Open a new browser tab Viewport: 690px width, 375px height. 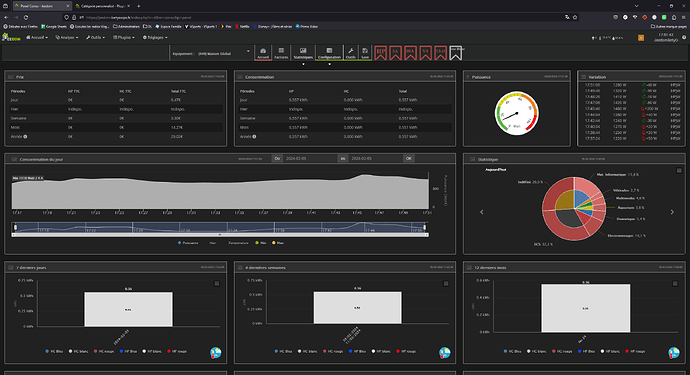pos(138,6)
